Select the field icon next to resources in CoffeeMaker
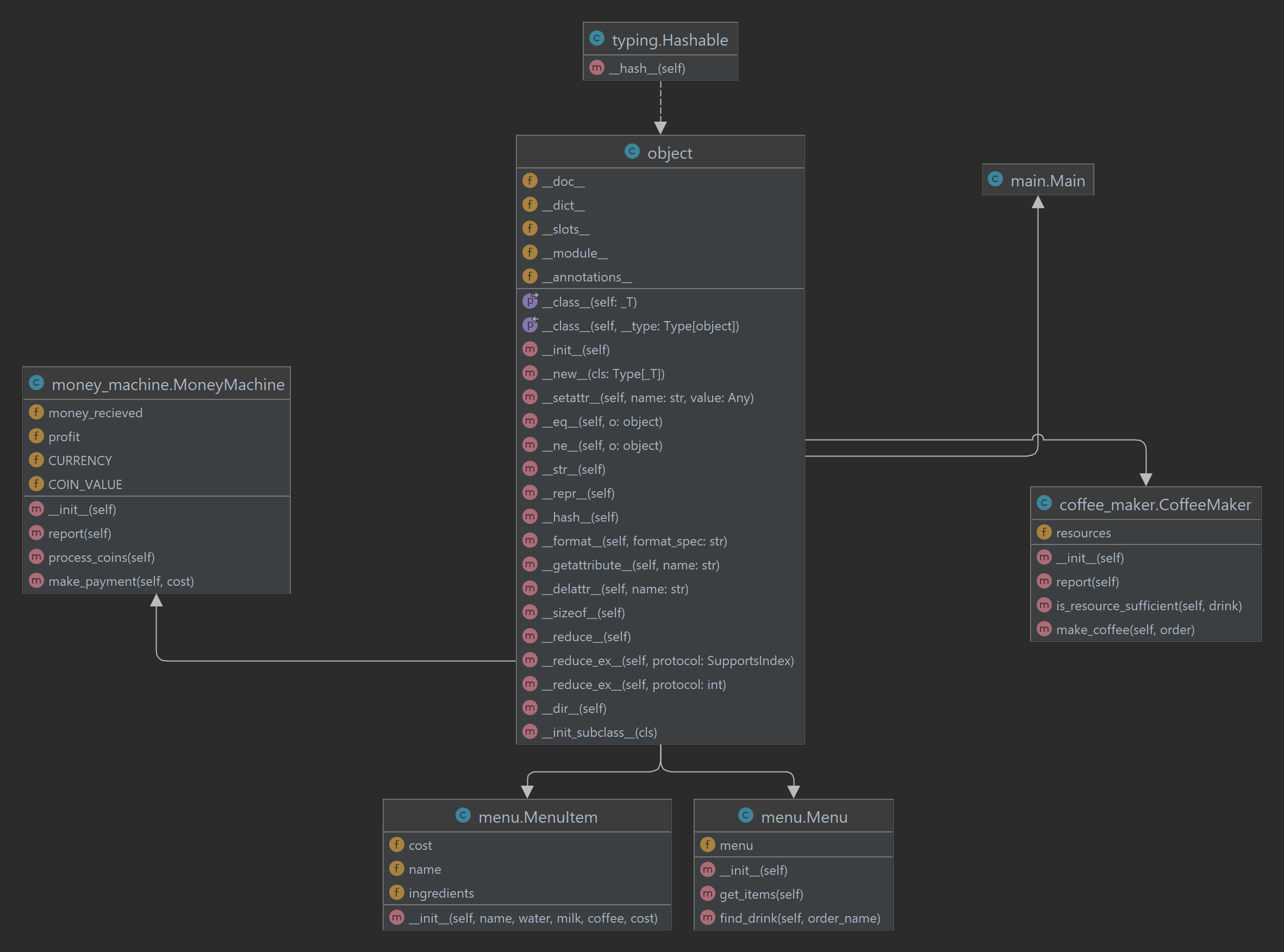The width and height of the screenshot is (1284, 952). tap(1044, 533)
